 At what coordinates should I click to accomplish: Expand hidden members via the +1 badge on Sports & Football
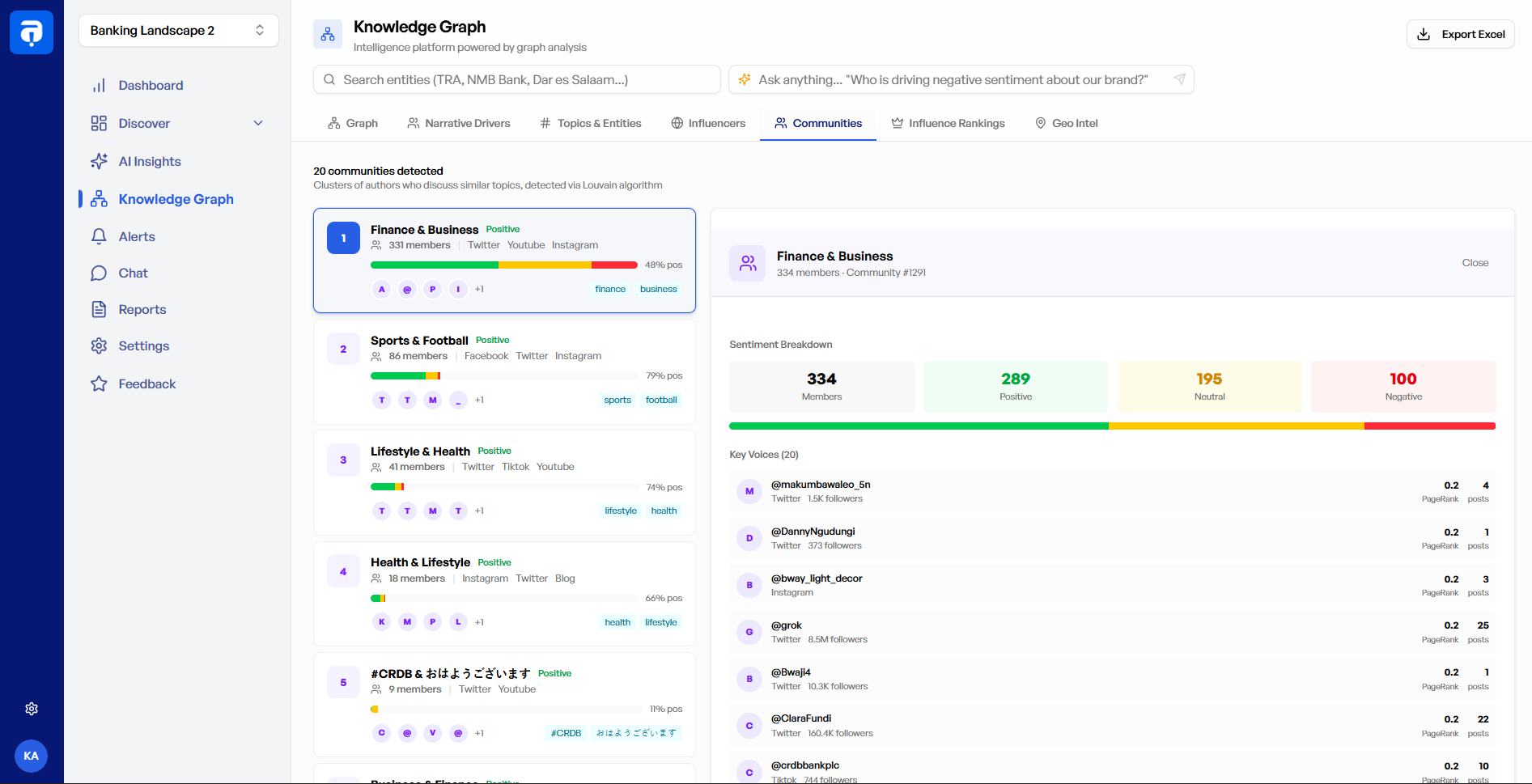[x=479, y=400]
